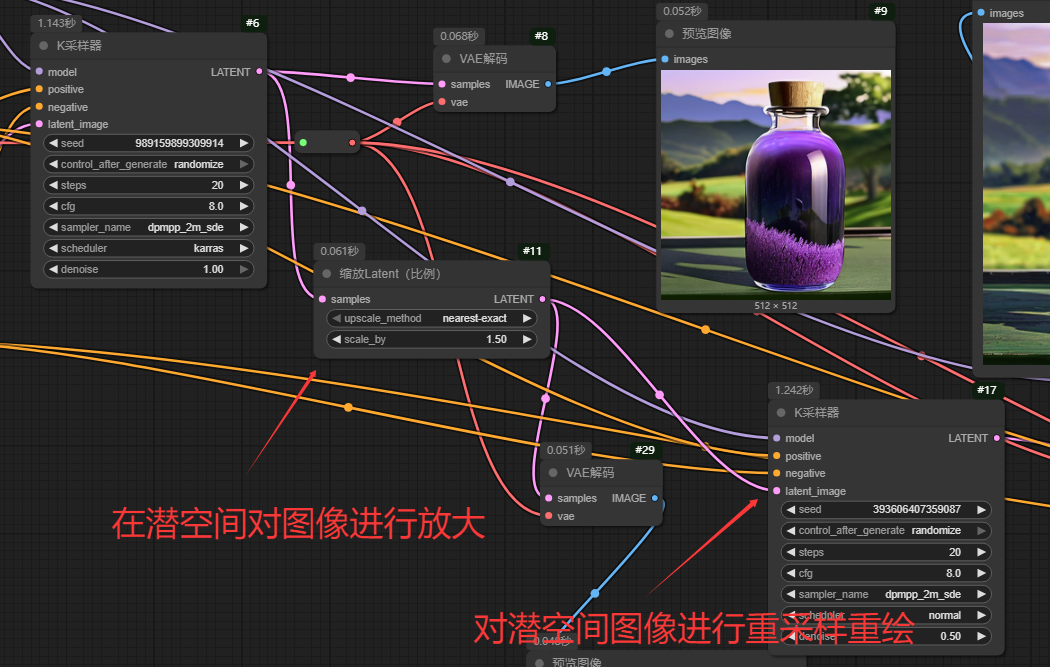This screenshot has width=1050, height=667.
Task: Click the cfg 8.0 slider on node #17
Action: pyautogui.click(x=886, y=573)
